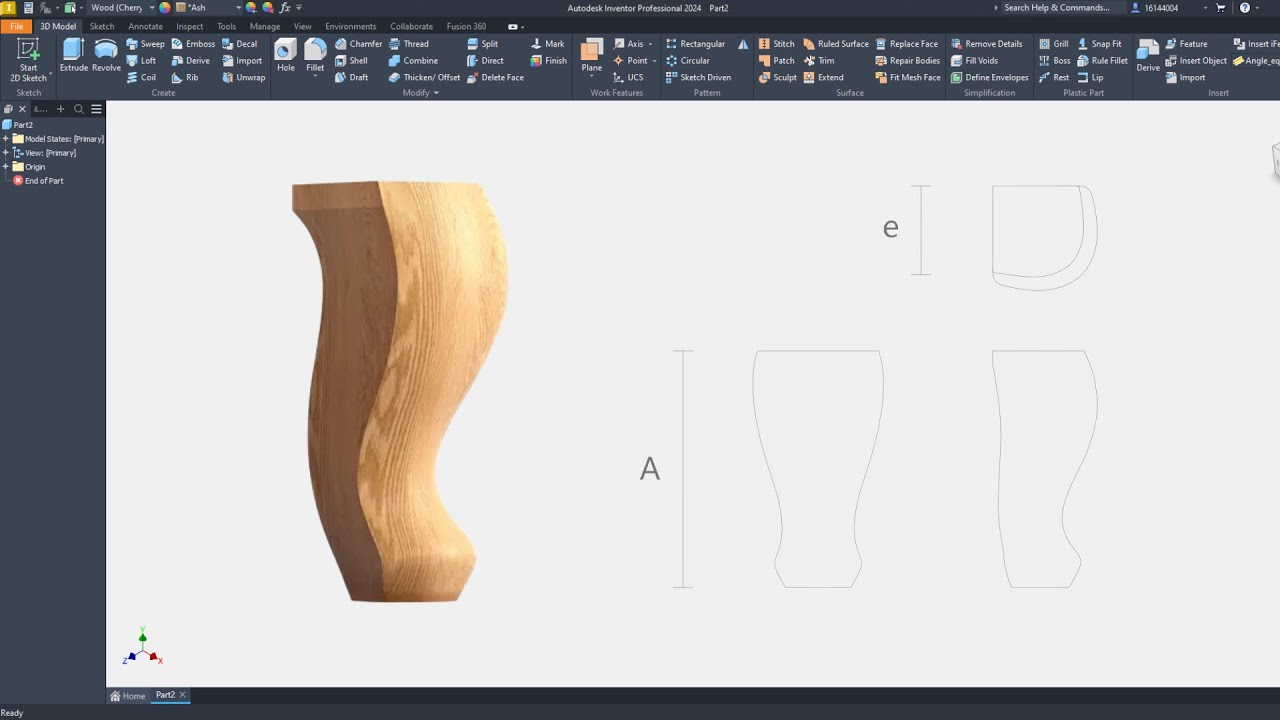
Task: Select the Plane work feature
Action: [x=592, y=56]
